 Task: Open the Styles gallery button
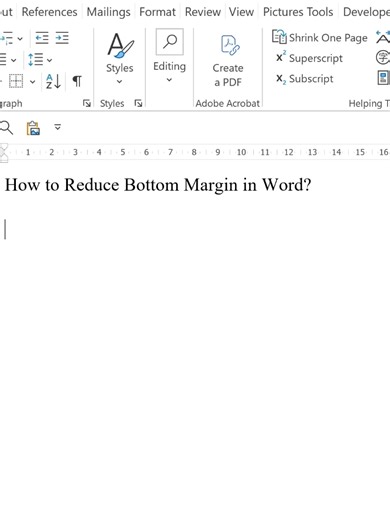click(x=120, y=53)
